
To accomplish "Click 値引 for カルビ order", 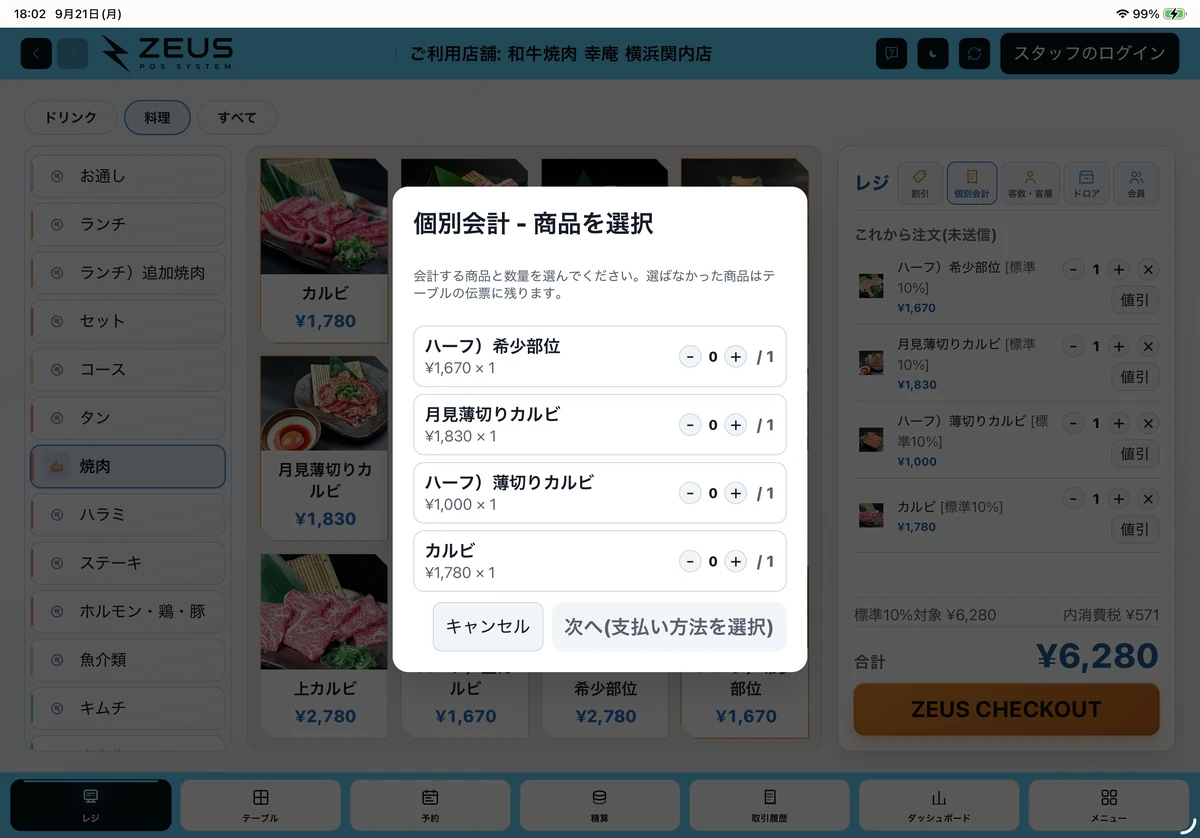I will (x=1135, y=529).
